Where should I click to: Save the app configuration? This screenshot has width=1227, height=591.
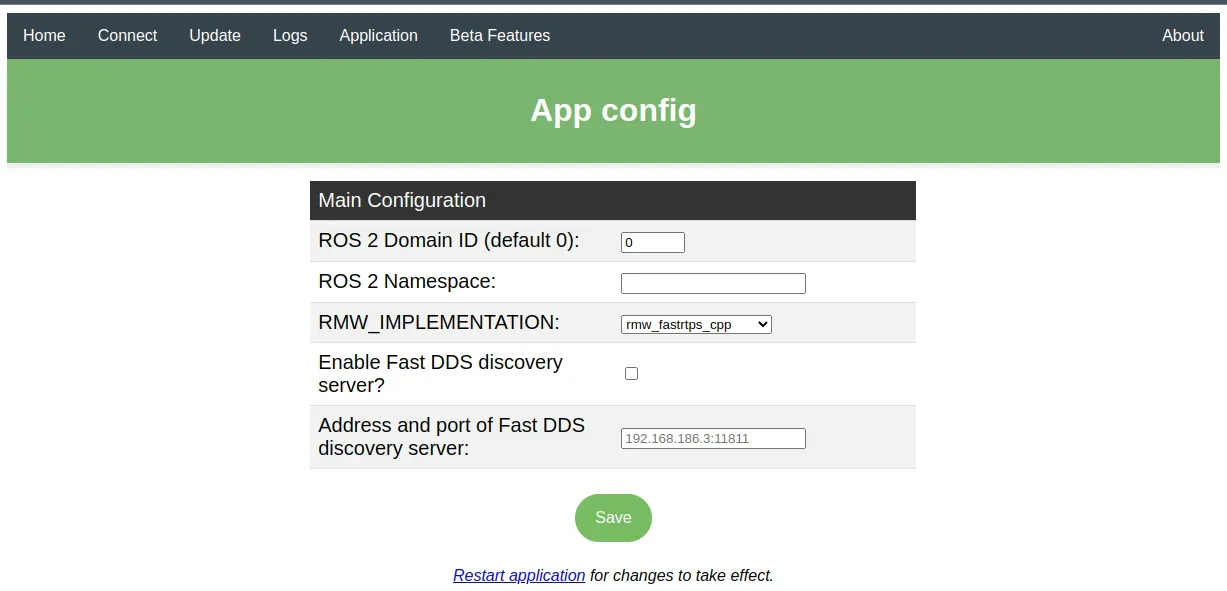pyautogui.click(x=613, y=517)
